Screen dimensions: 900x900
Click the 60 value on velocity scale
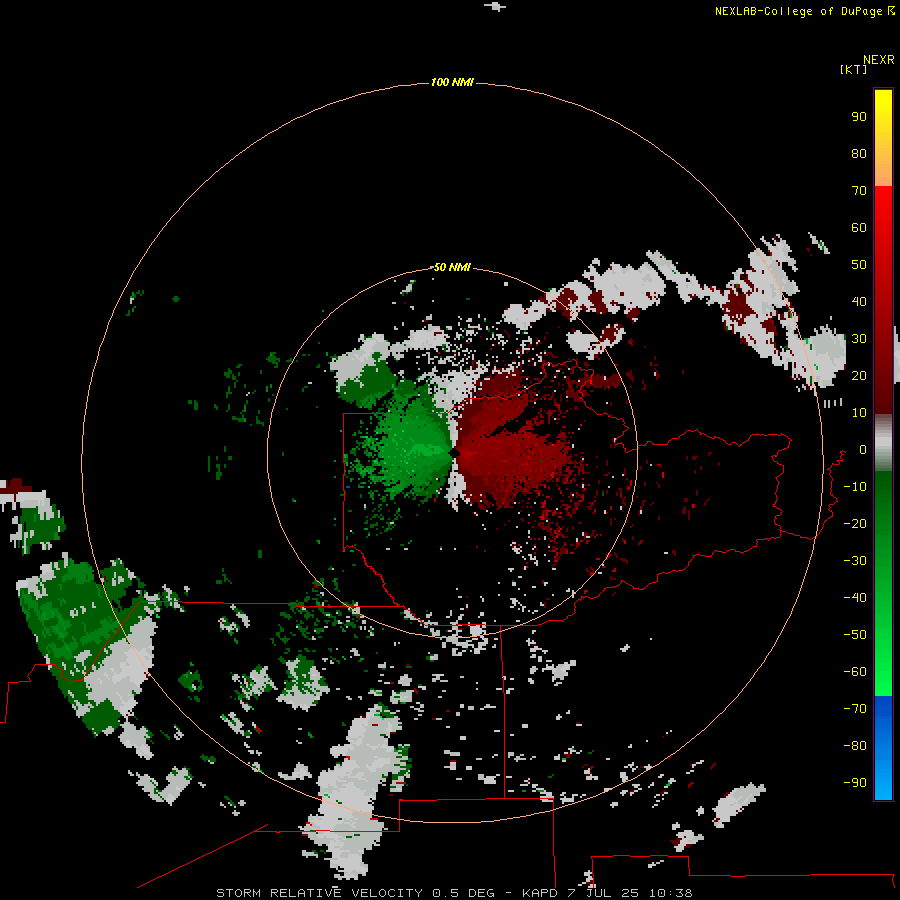point(859,228)
